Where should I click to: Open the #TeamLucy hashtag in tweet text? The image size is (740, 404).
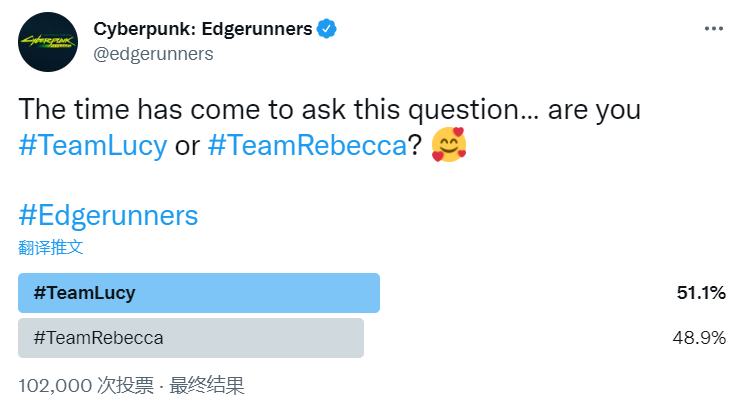(x=93, y=145)
